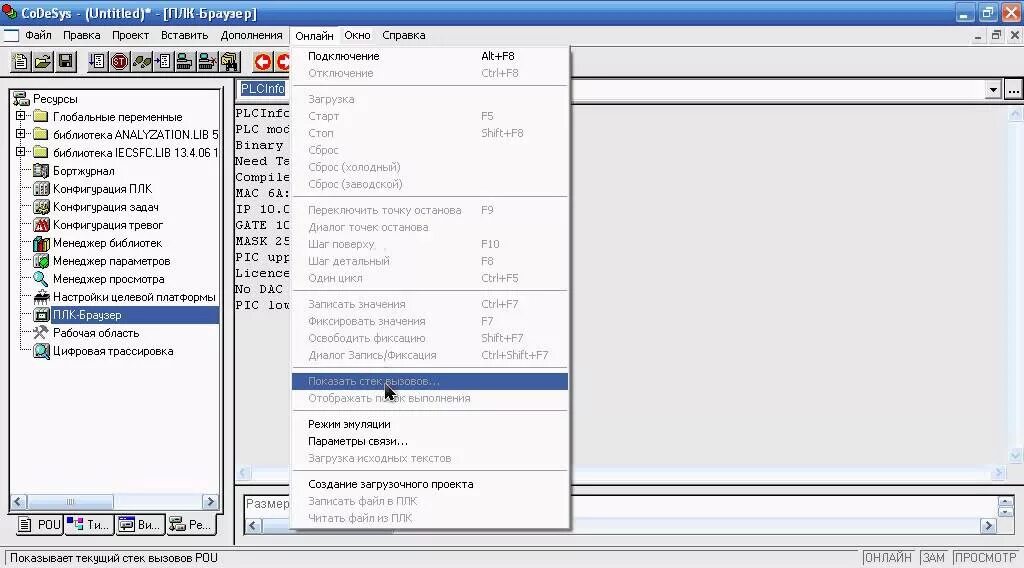Open the PLC browser command dropdown arrow
1024x568 pixels.
pos(993,90)
